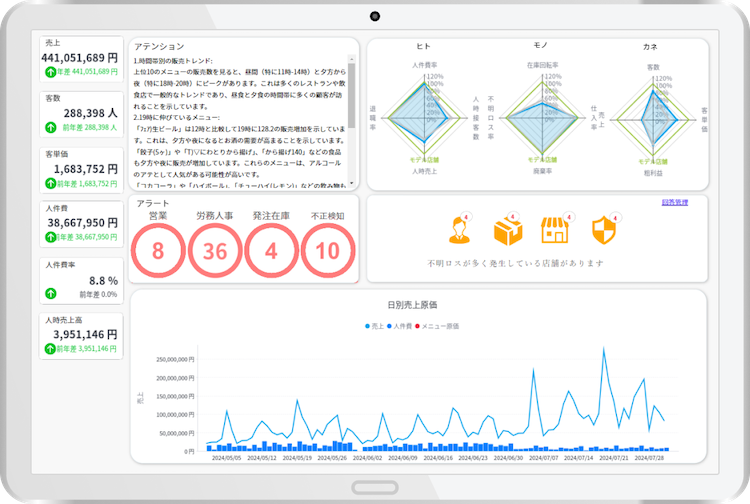This screenshot has height=504, width=750.
Task: Click the 日別売上原価 chart title
Action: [412, 305]
